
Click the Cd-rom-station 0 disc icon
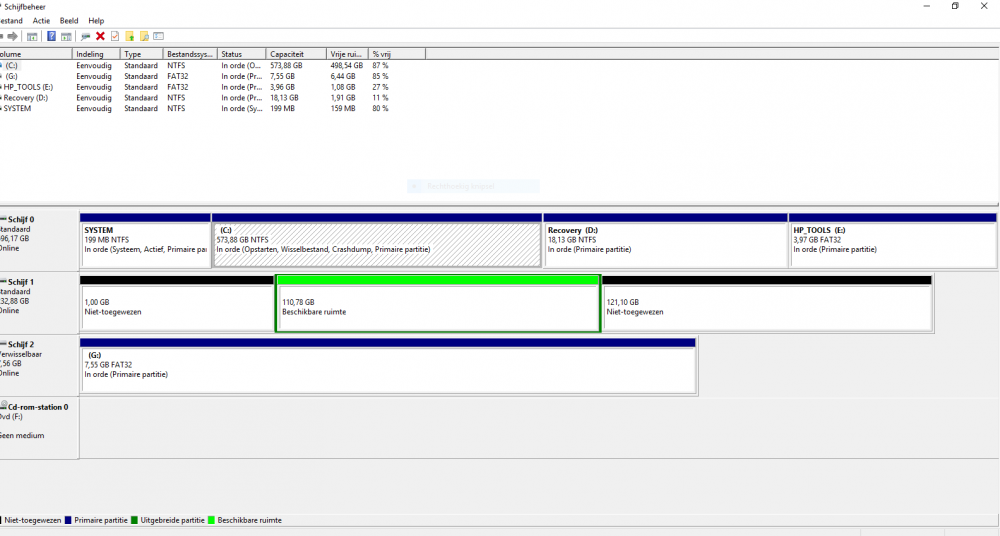click(4, 407)
